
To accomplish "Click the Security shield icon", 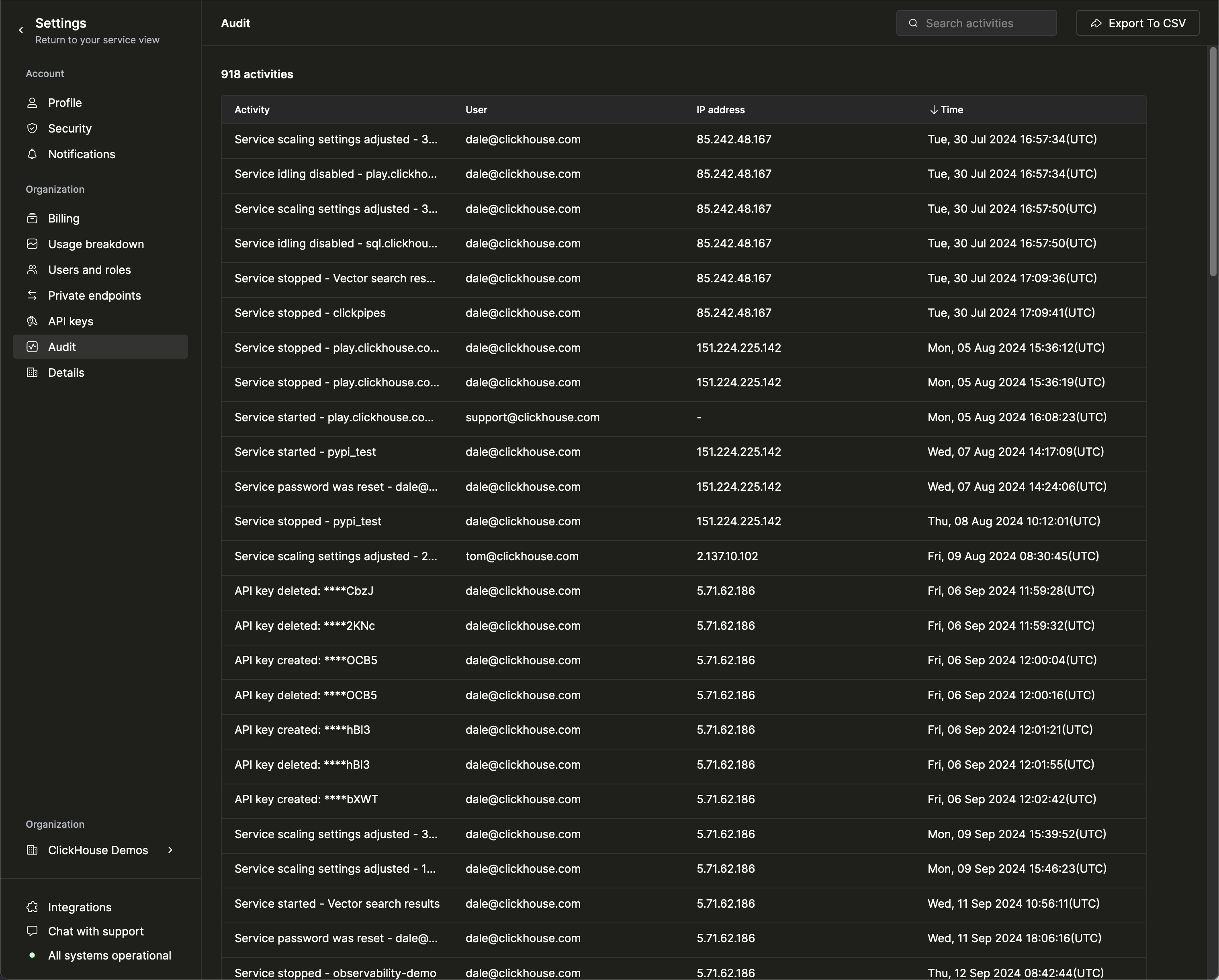I will click(32, 128).
